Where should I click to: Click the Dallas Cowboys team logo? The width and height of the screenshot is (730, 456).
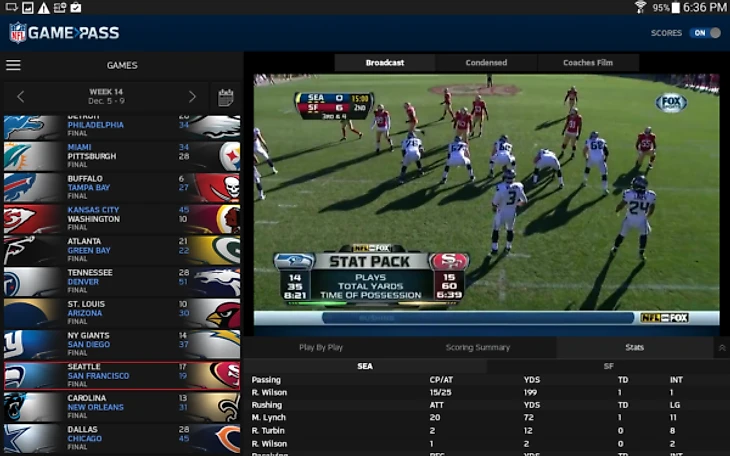point(32,438)
